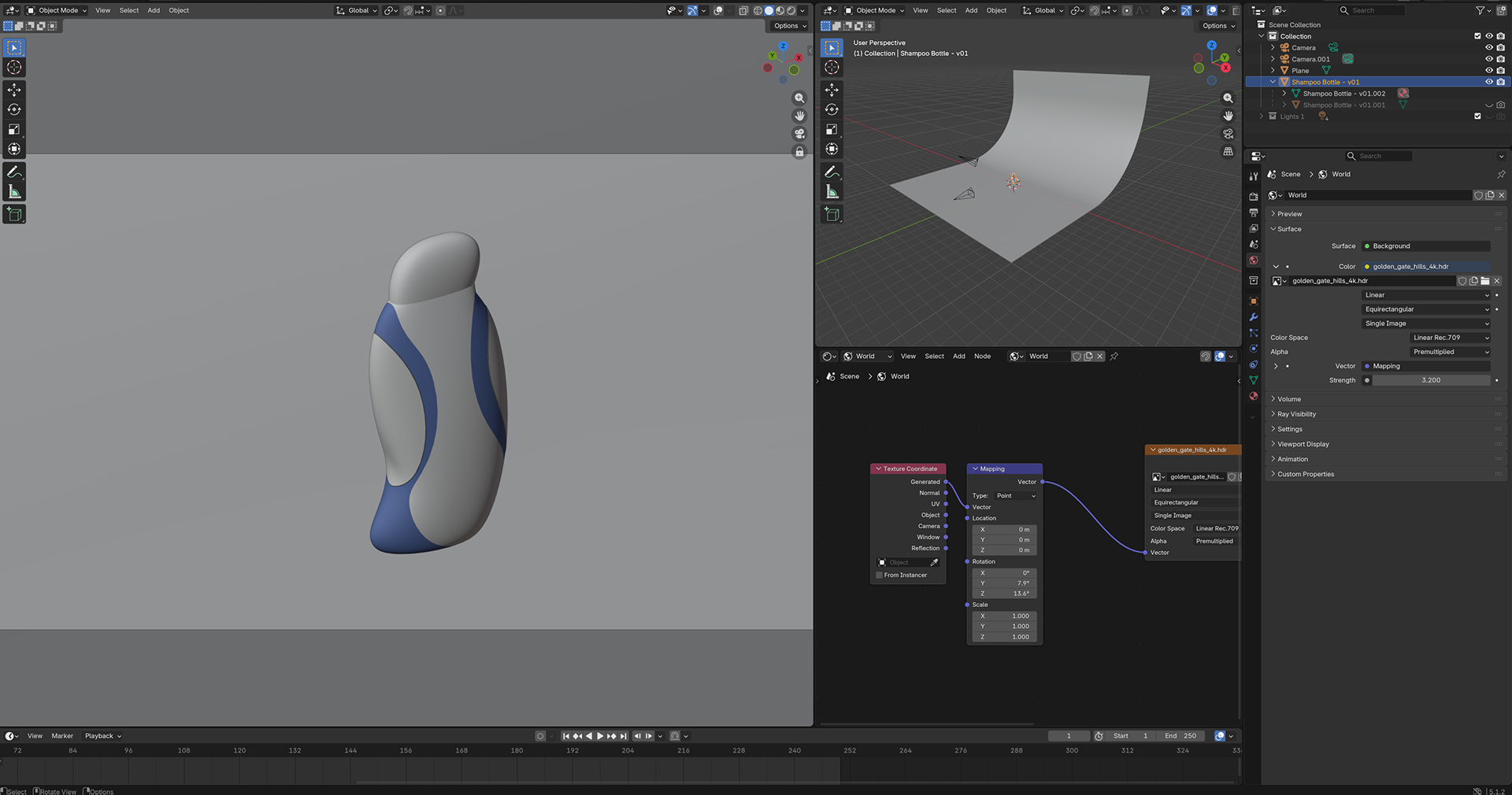The image size is (1512, 795).
Task: Adjust the Strength 3.200 slider
Action: pos(1431,380)
